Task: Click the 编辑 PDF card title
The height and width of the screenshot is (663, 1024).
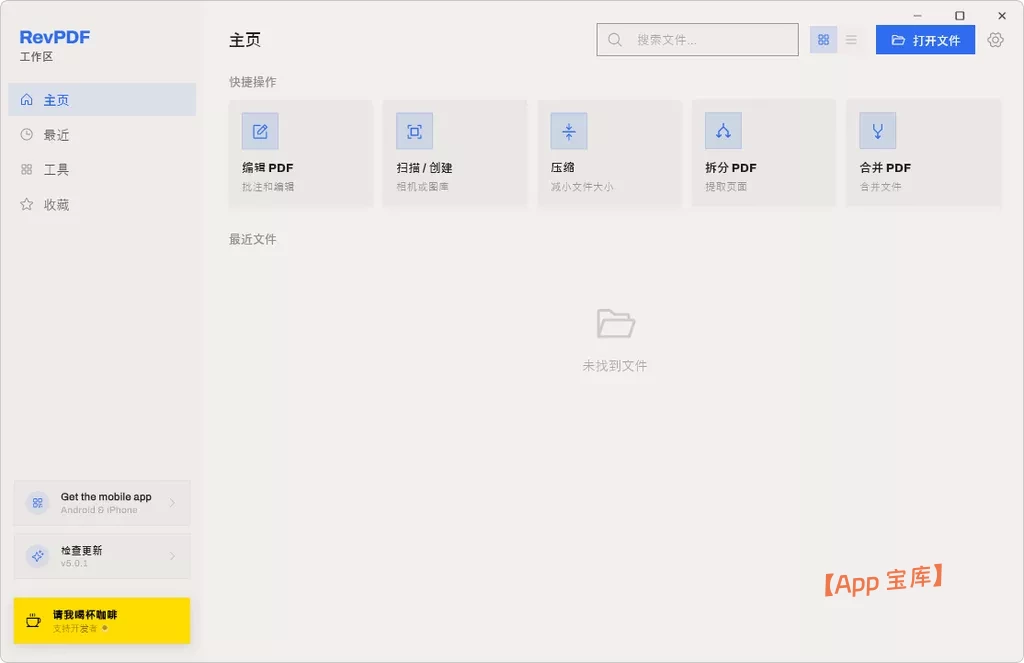Action: (268, 168)
